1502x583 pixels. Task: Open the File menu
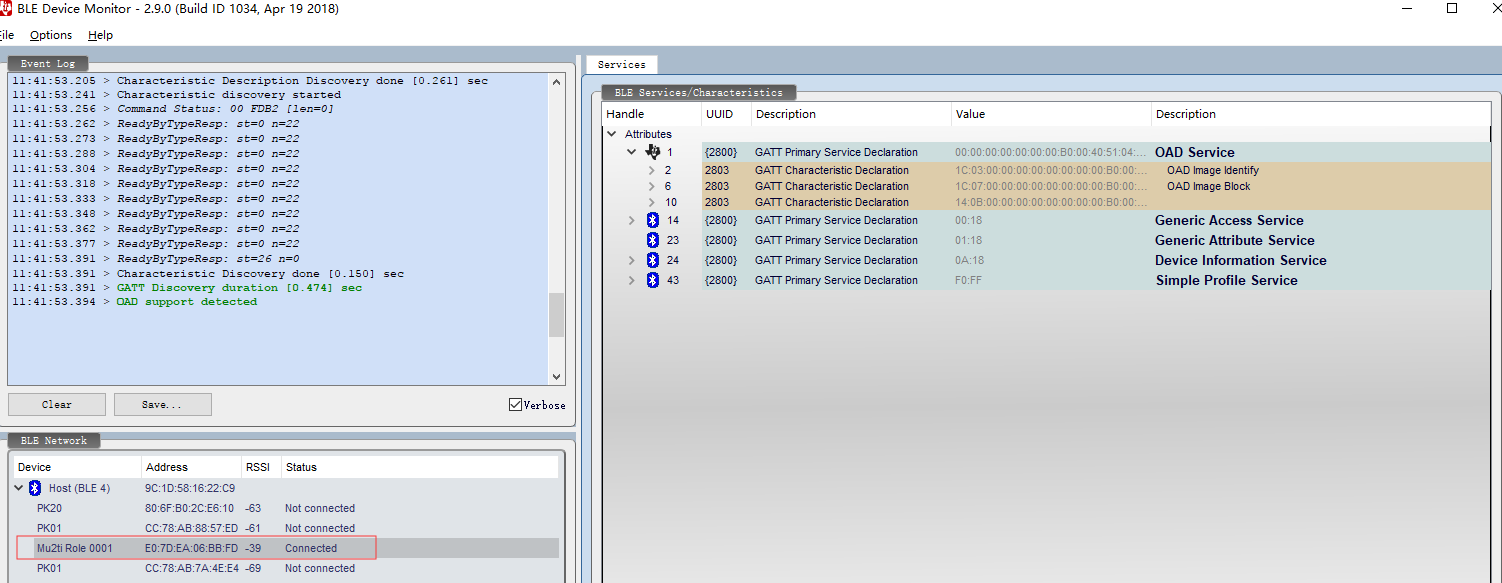6,35
